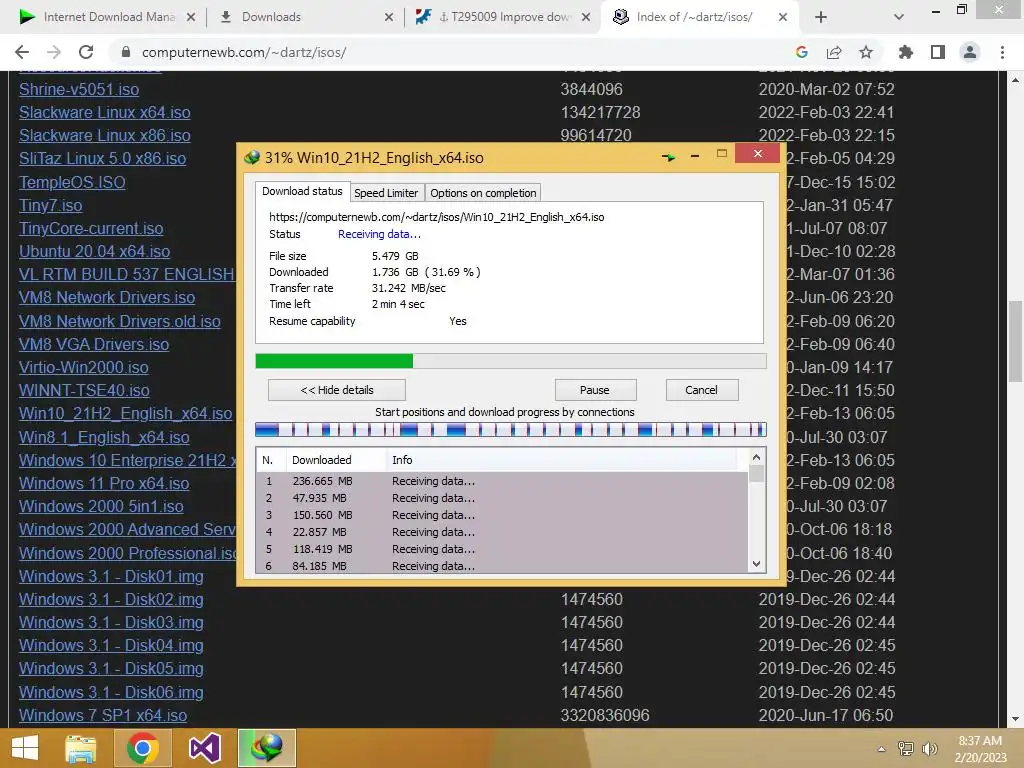The image size is (1024, 768).
Task: Select connection row 5 with 118.419 MB
Action: [502, 549]
